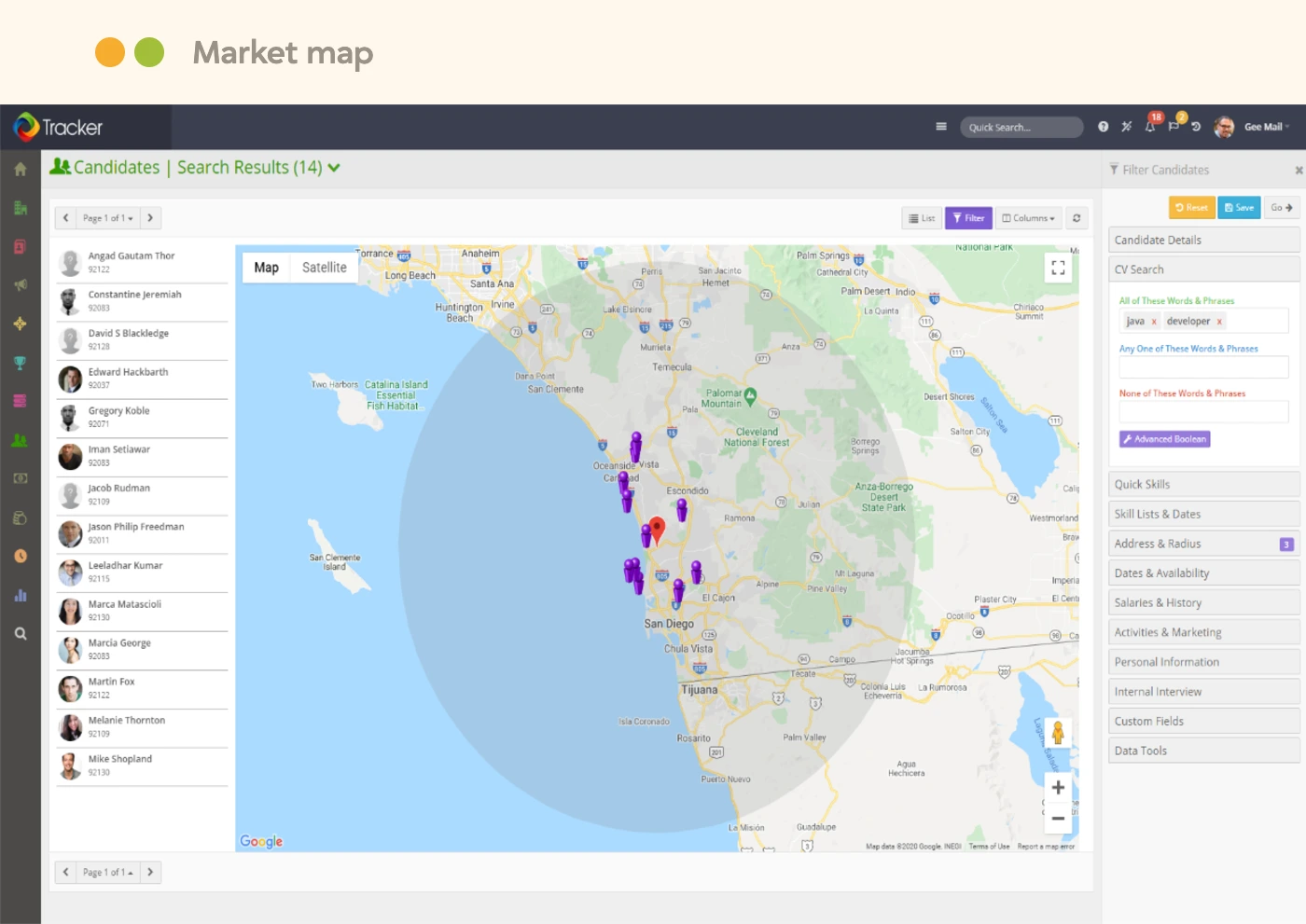Image resolution: width=1306 pixels, height=924 pixels.
Task: Click the purple Filter button
Action: pyautogui.click(x=968, y=218)
